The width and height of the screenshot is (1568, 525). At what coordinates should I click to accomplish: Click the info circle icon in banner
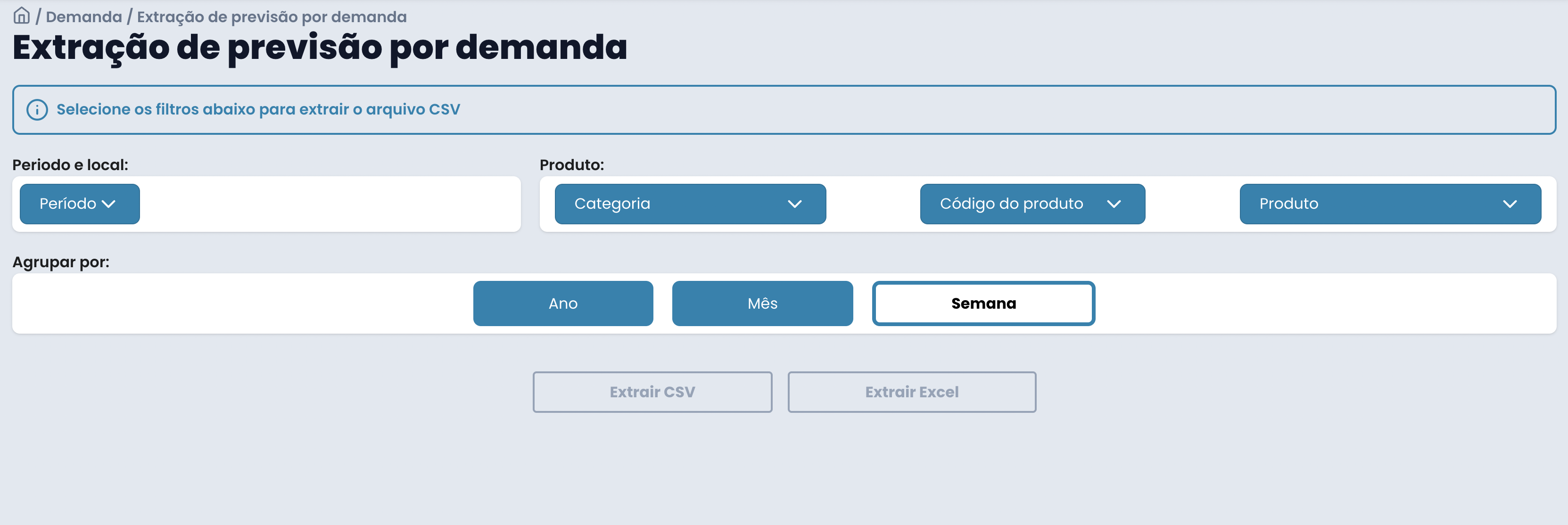click(x=37, y=109)
